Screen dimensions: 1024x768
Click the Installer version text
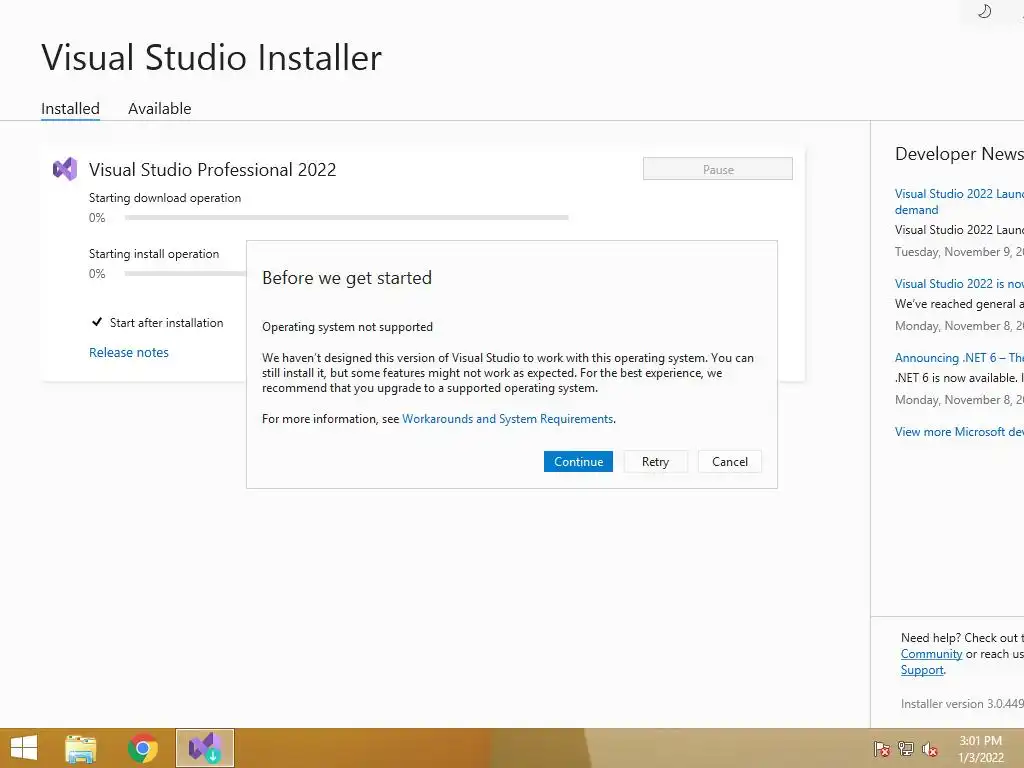pos(962,703)
